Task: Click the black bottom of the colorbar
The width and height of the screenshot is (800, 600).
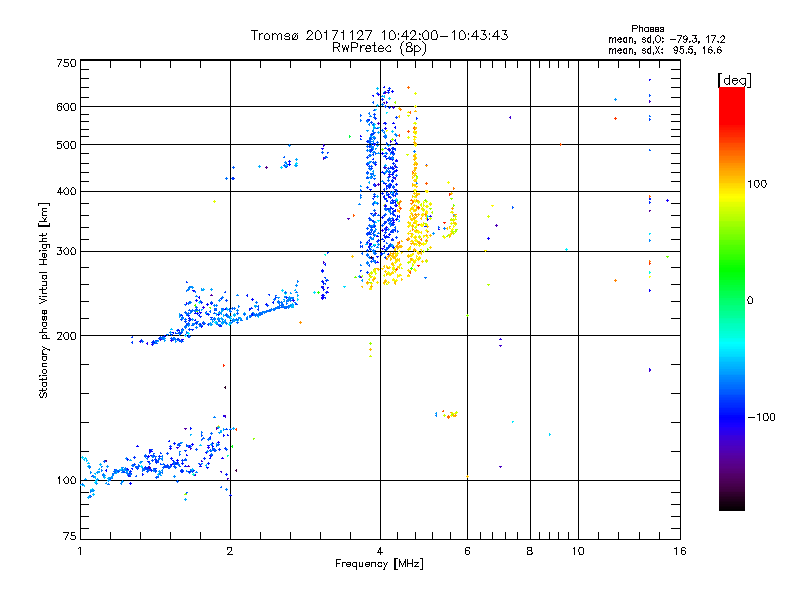Action: coord(732,503)
